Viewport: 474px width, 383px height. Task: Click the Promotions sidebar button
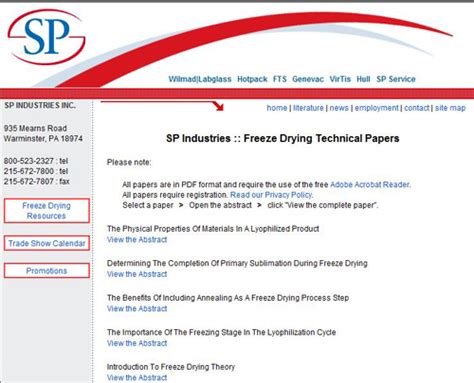pos(47,271)
